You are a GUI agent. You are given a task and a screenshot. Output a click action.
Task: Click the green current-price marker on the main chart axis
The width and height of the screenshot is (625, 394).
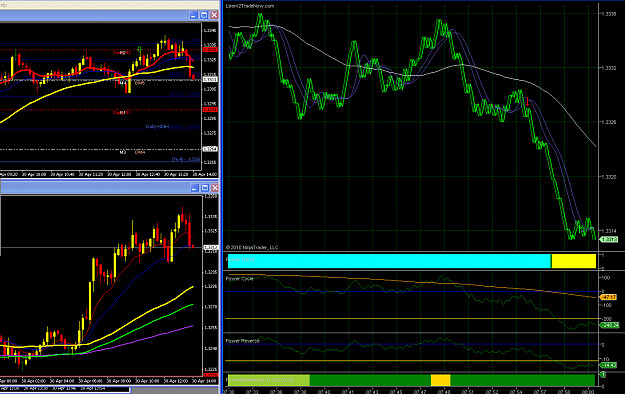[609, 239]
